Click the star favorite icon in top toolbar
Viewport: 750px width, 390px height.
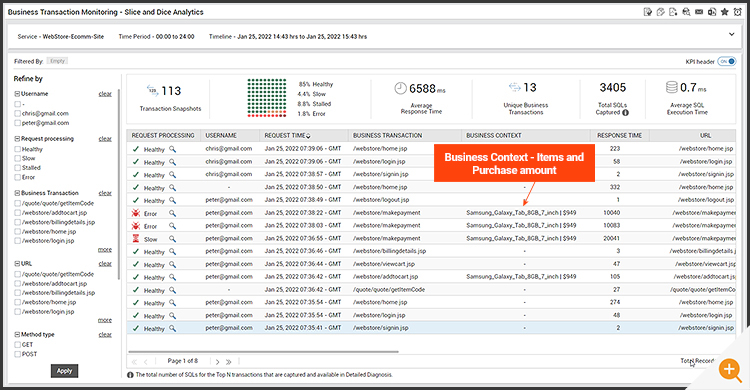tap(725, 12)
